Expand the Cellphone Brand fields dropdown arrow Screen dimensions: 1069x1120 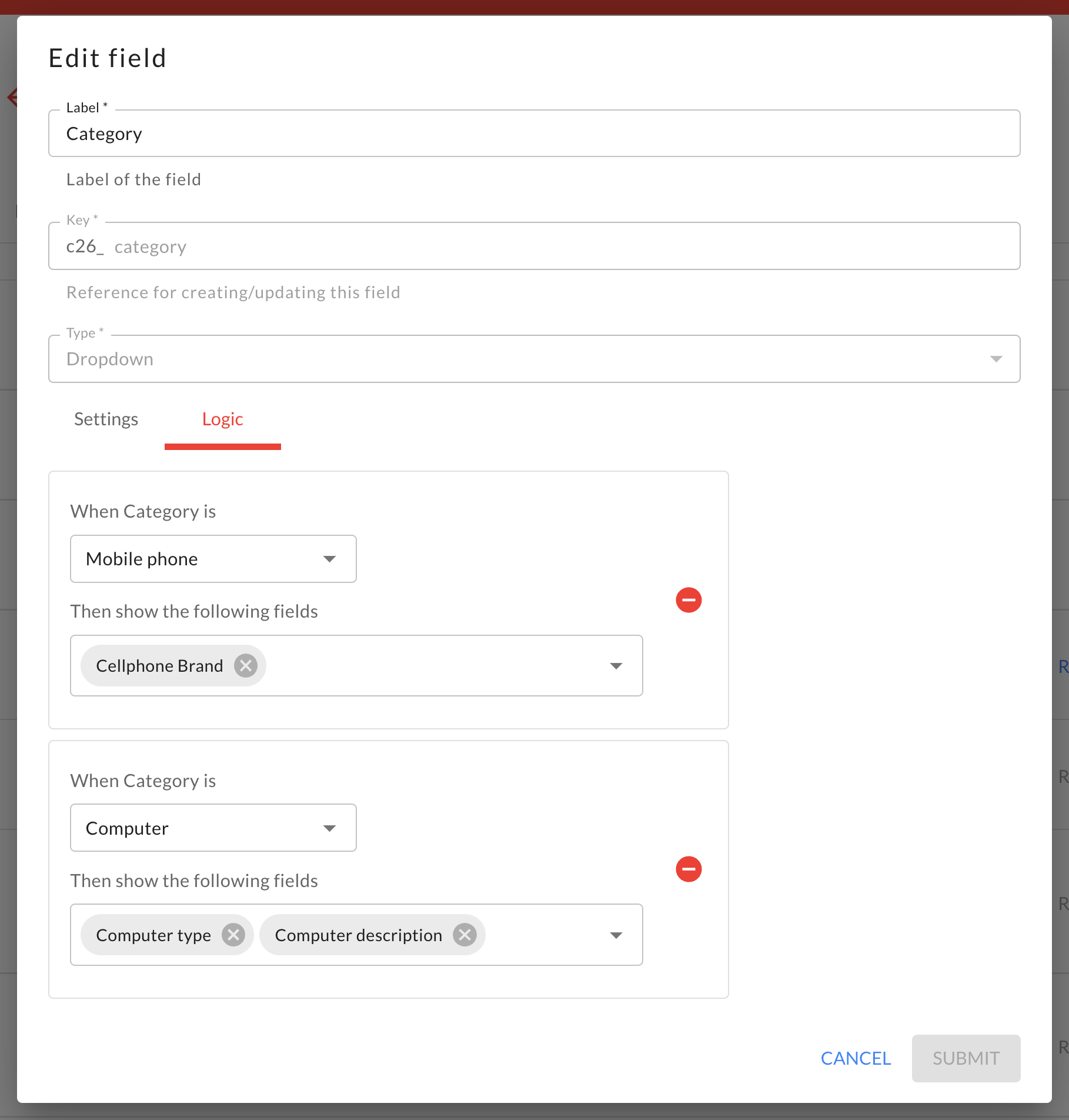click(x=616, y=666)
